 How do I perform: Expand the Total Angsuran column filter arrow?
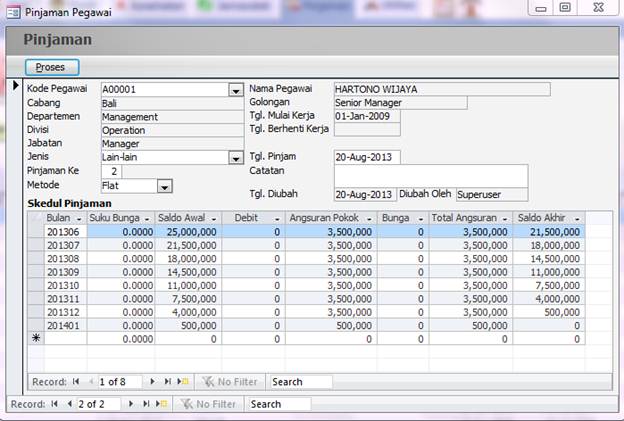tap(505, 218)
